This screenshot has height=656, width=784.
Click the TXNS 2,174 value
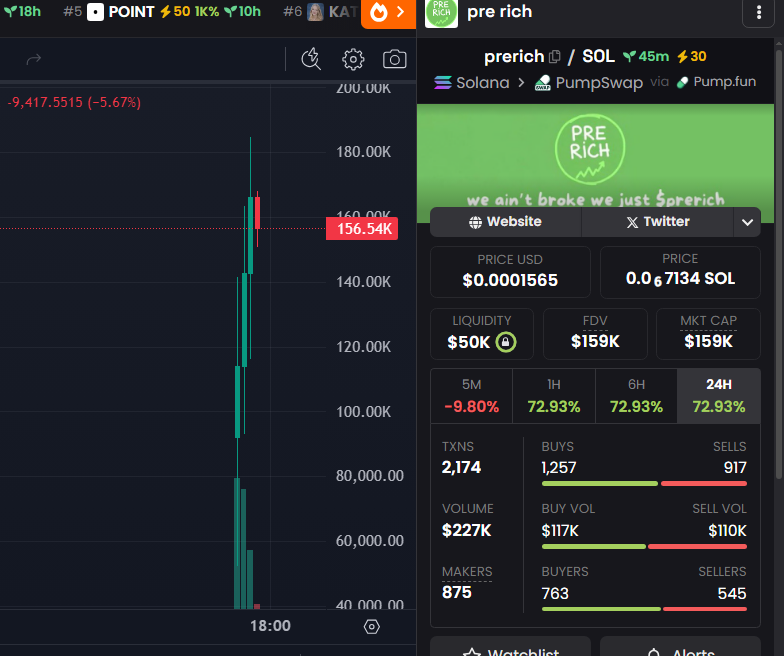pos(461,468)
